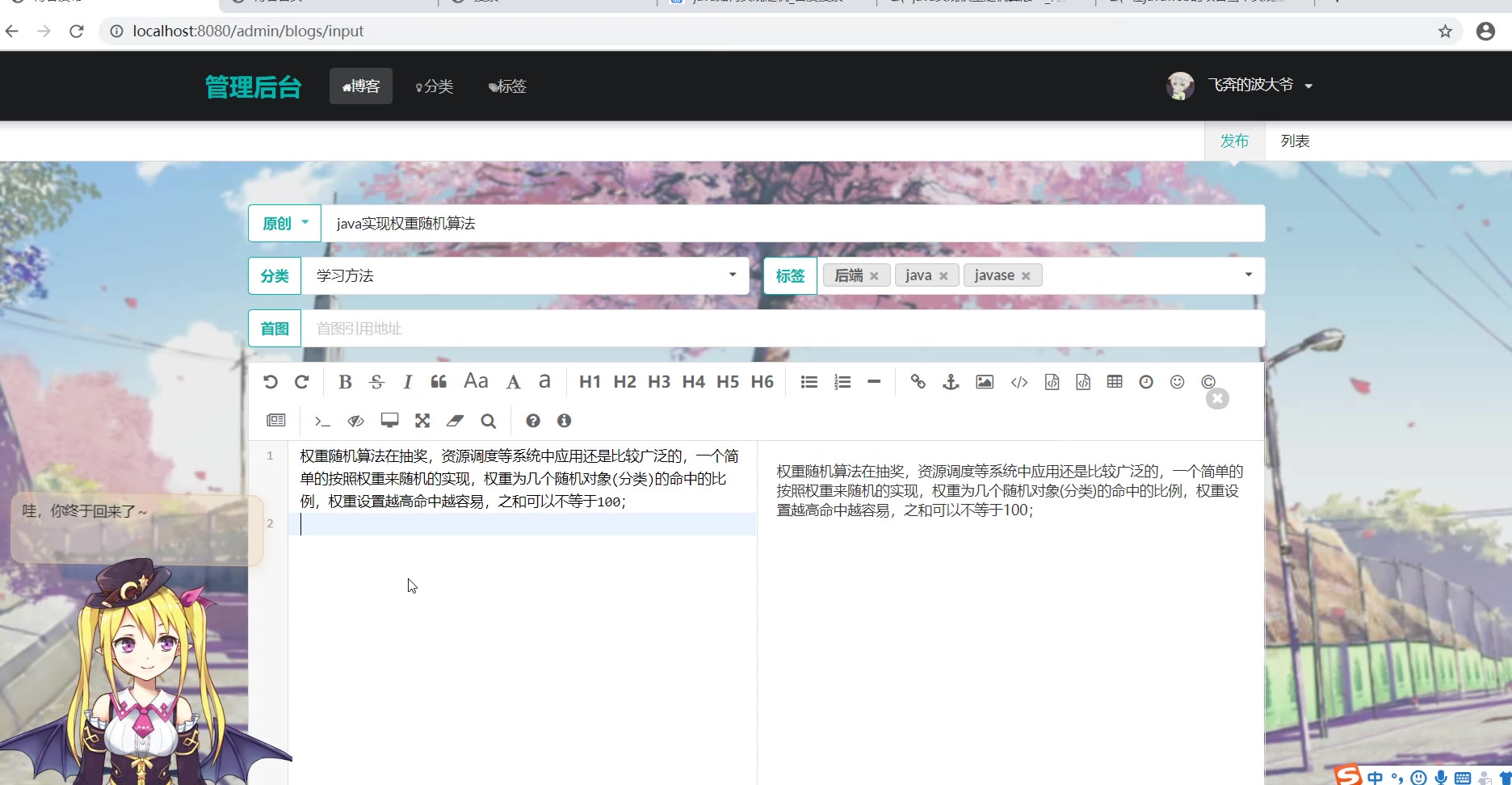This screenshot has width=1512, height=785.
Task: Insert H6 heading
Action: (762, 382)
